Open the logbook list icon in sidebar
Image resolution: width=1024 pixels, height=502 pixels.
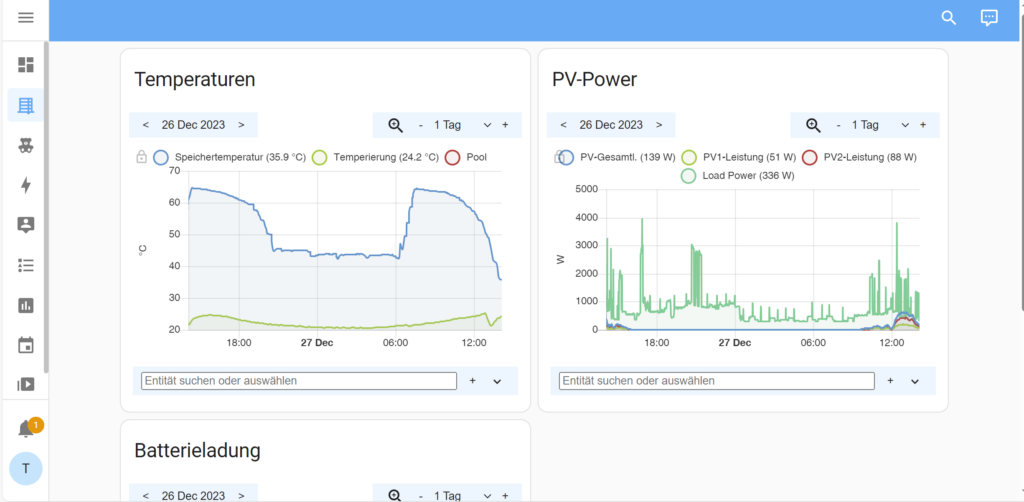point(26,265)
